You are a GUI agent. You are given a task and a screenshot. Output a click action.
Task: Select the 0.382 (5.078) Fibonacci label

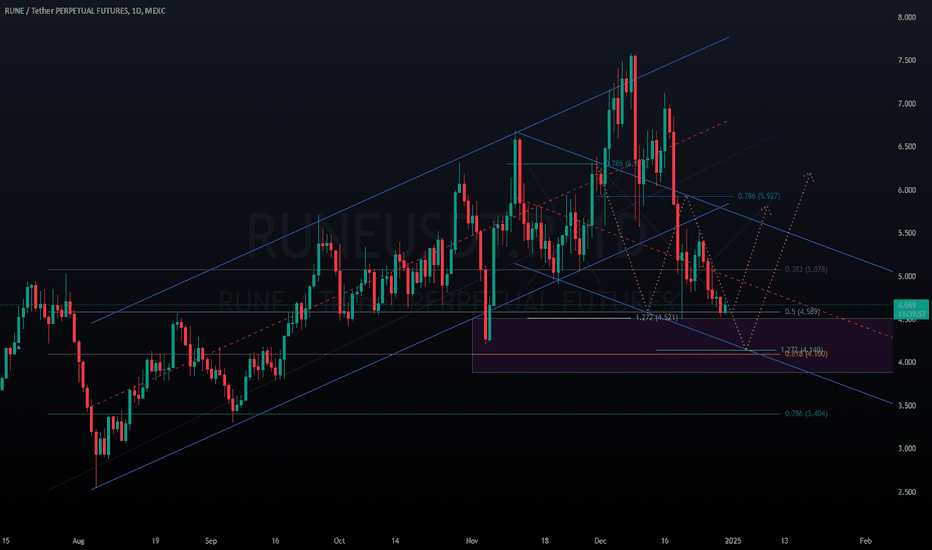pyautogui.click(x=806, y=269)
